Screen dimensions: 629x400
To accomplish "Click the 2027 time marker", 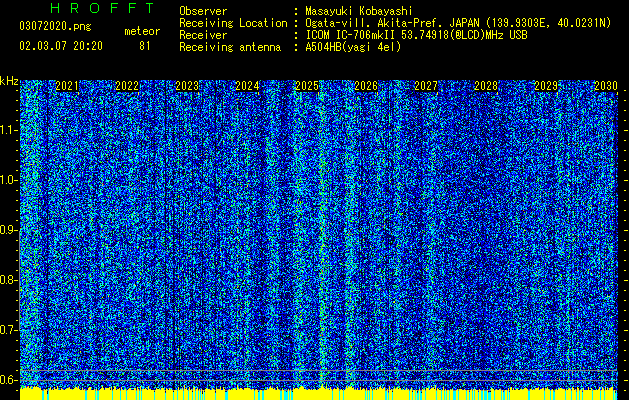I will [426, 86].
